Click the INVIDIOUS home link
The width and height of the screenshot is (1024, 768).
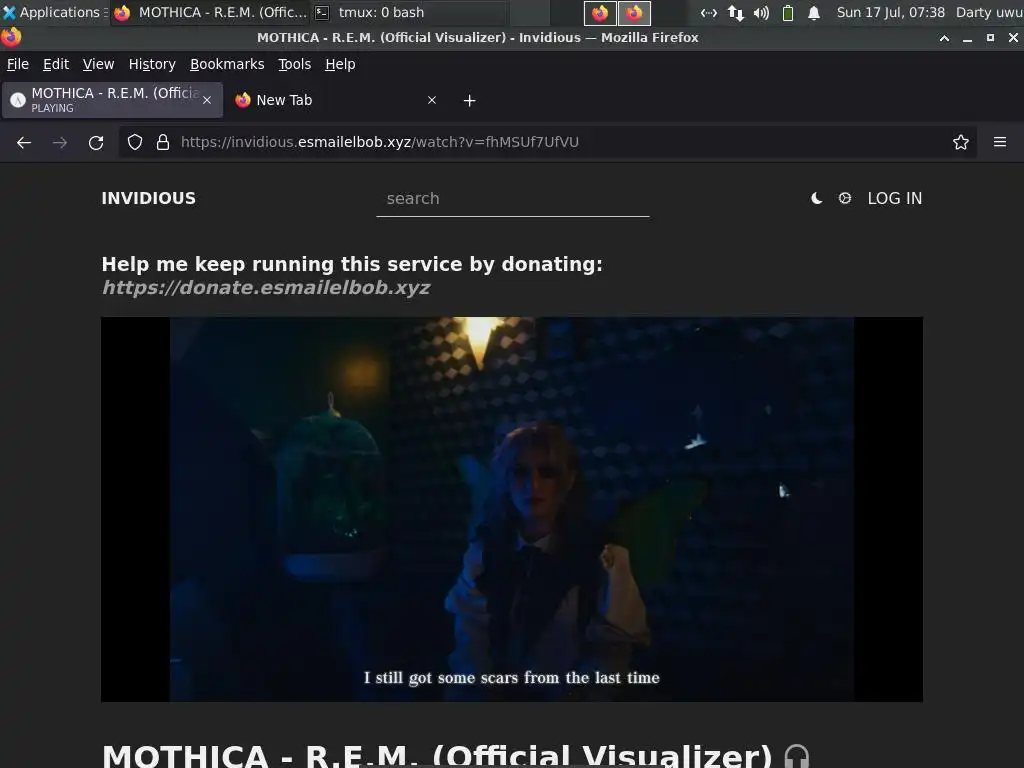(148, 198)
